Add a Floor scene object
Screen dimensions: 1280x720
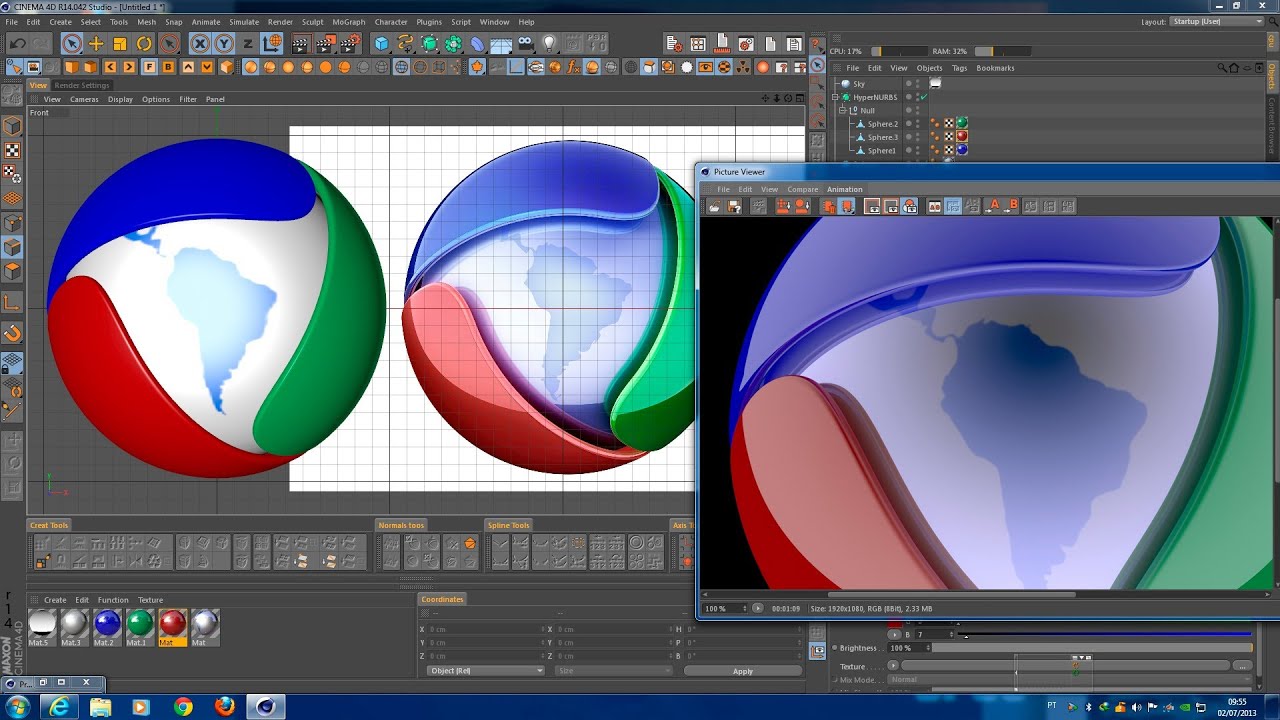[501, 44]
